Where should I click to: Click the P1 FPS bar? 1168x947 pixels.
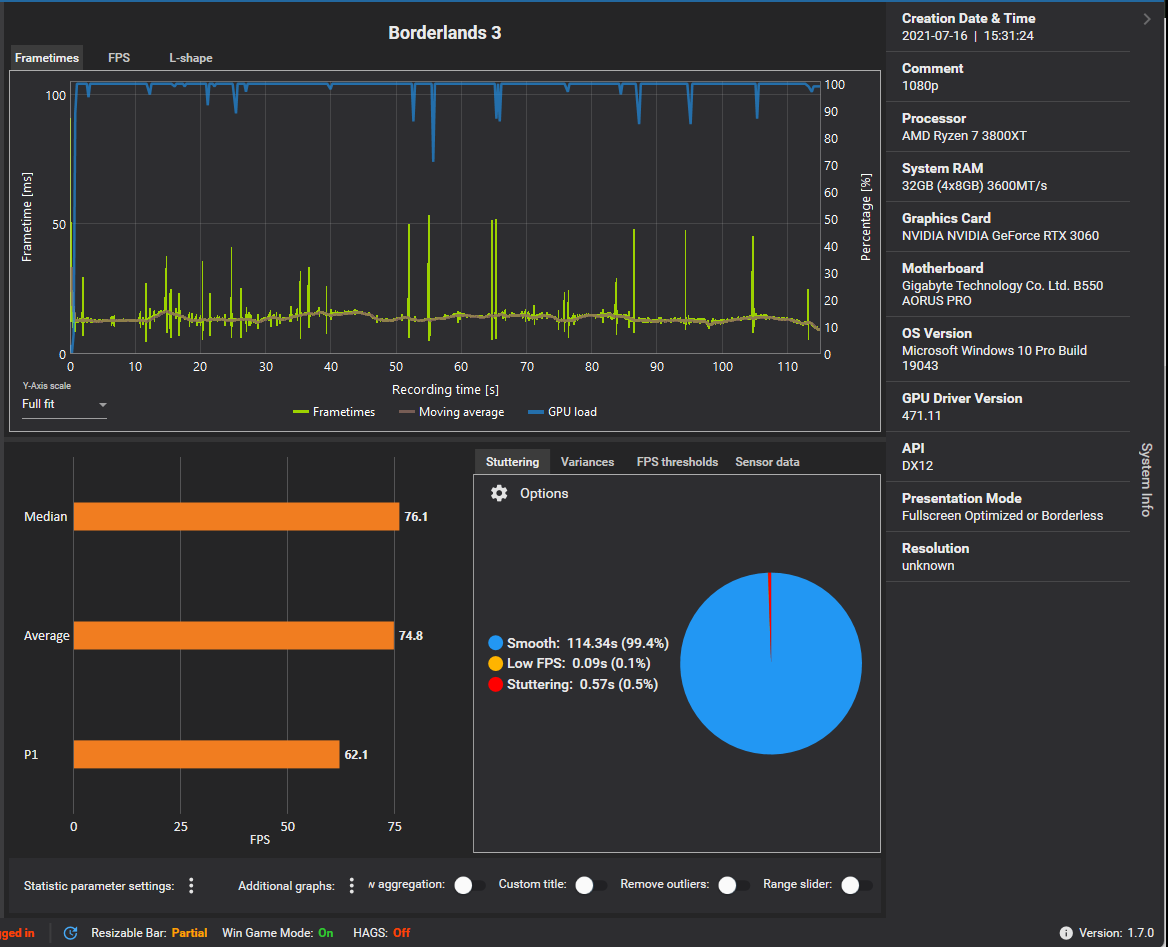(x=206, y=755)
